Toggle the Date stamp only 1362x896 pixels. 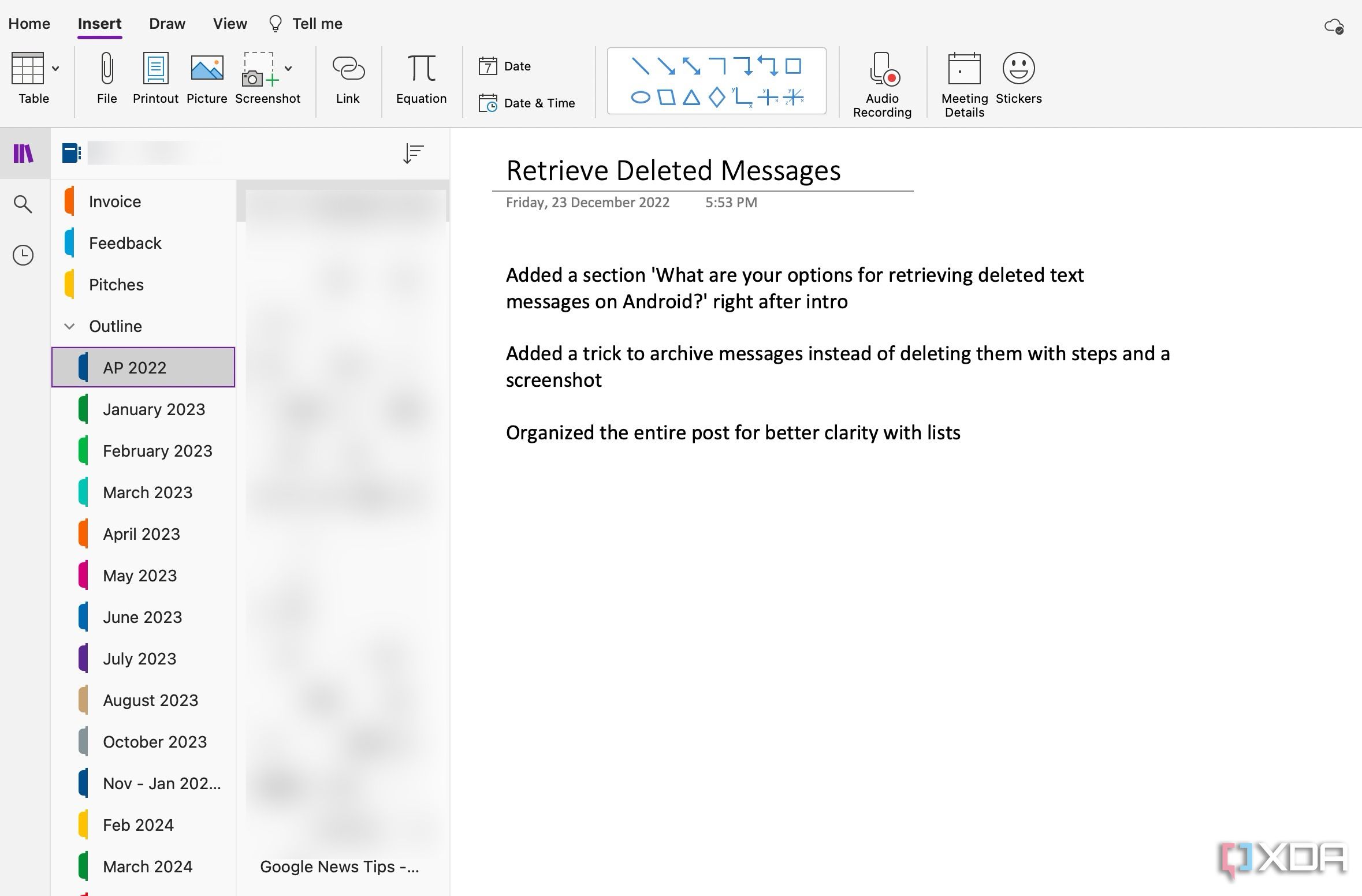point(515,65)
